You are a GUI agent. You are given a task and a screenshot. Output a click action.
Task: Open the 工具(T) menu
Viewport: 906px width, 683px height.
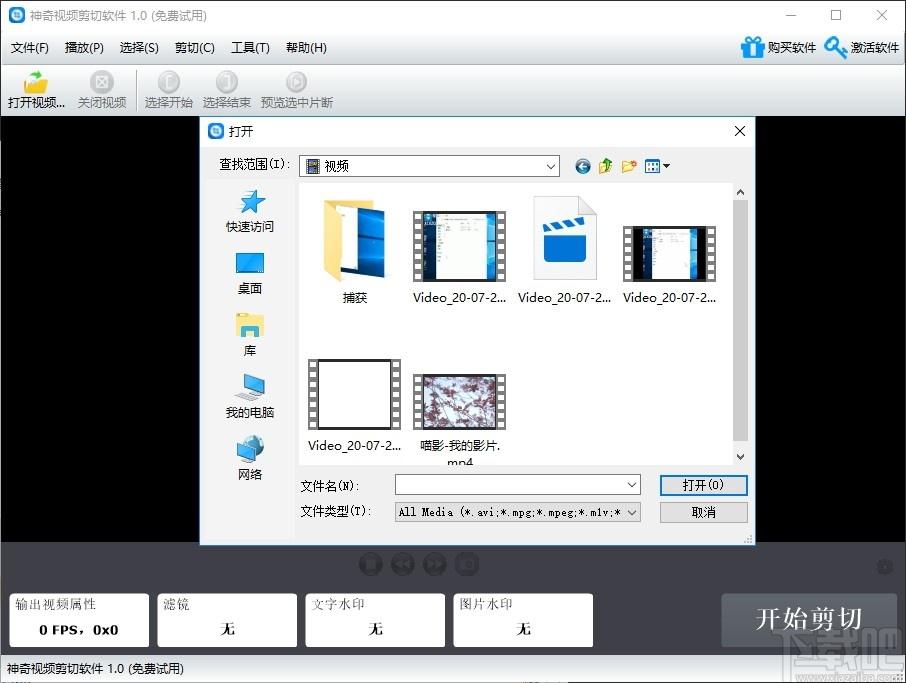(x=250, y=47)
